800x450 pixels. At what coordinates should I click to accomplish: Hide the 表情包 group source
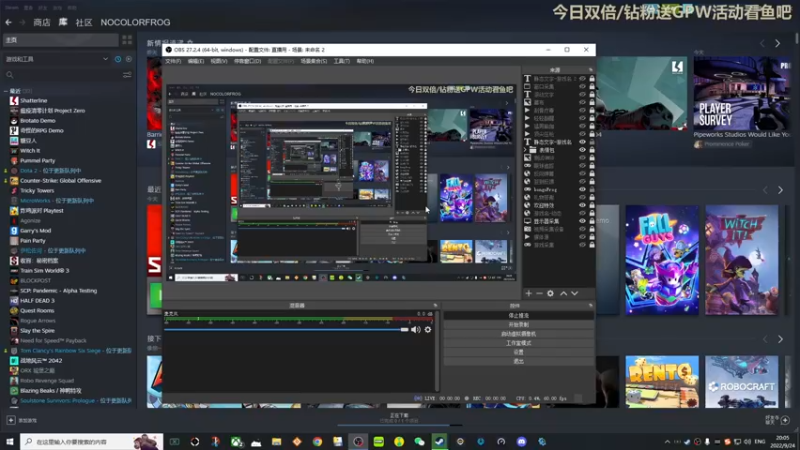(582, 150)
